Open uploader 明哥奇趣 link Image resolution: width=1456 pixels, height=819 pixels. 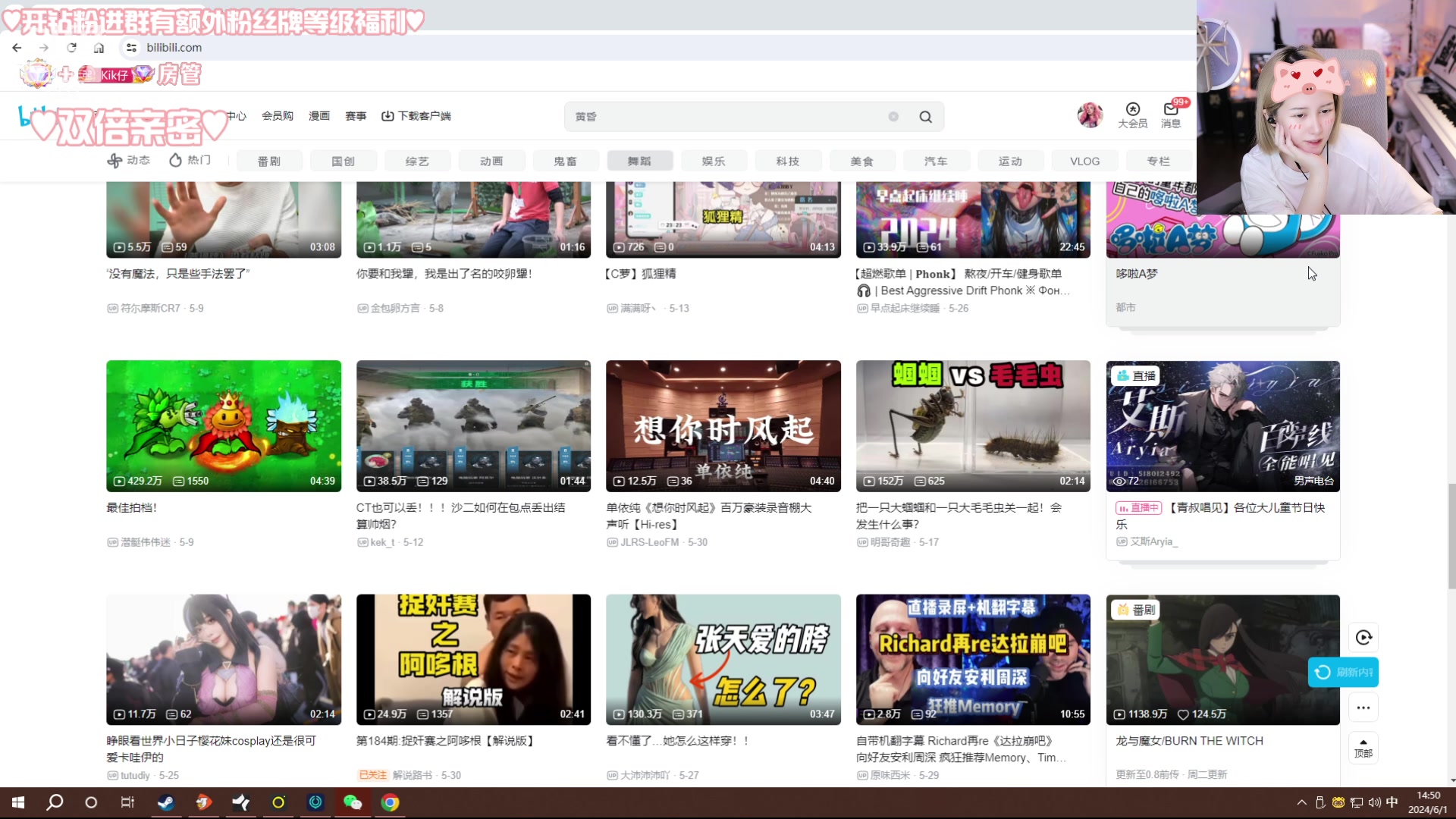pyautogui.click(x=890, y=542)
